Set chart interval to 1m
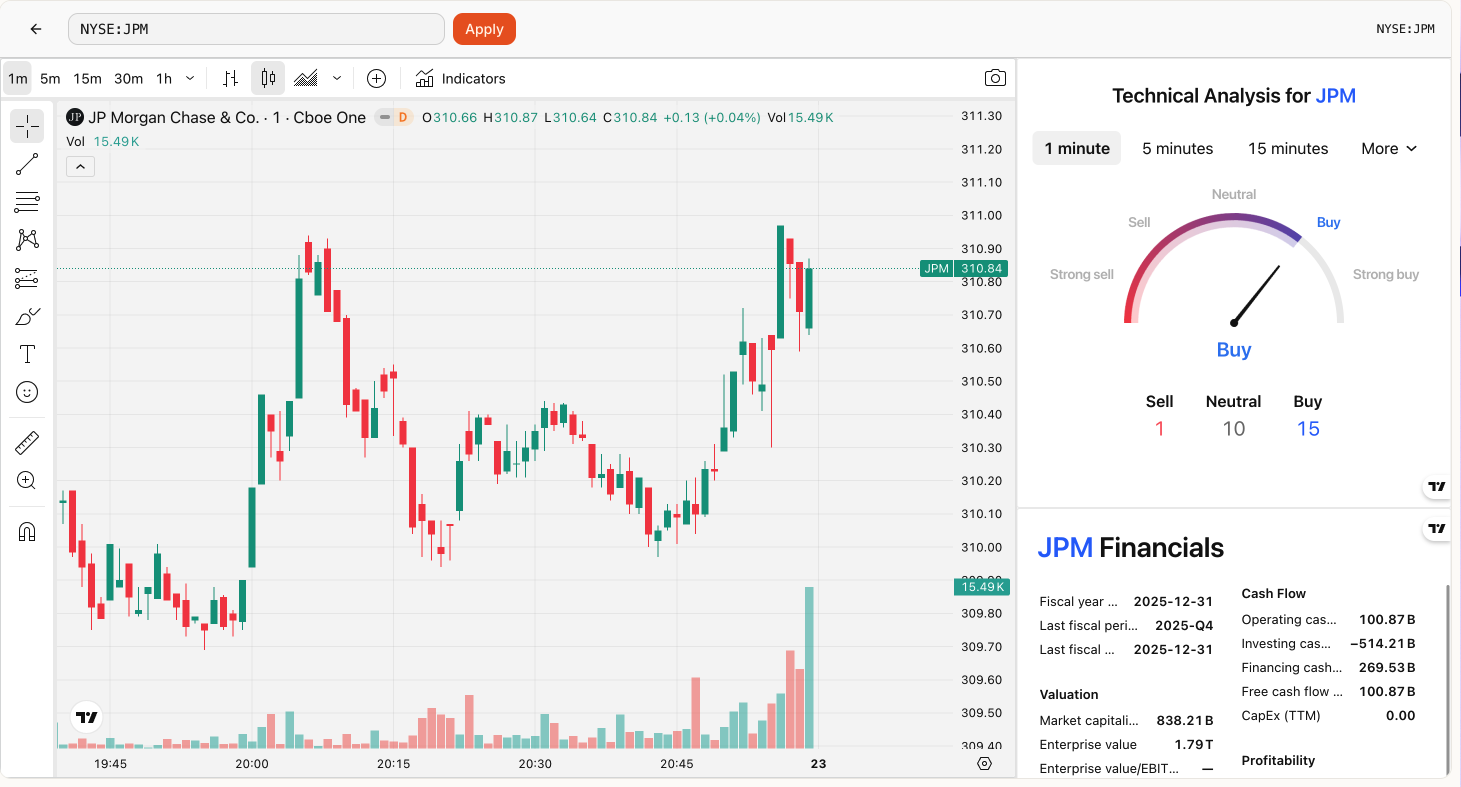Image resolution: width=1461 pixels, height=787 pixels. pyautogui.click(x=17, y=78)
